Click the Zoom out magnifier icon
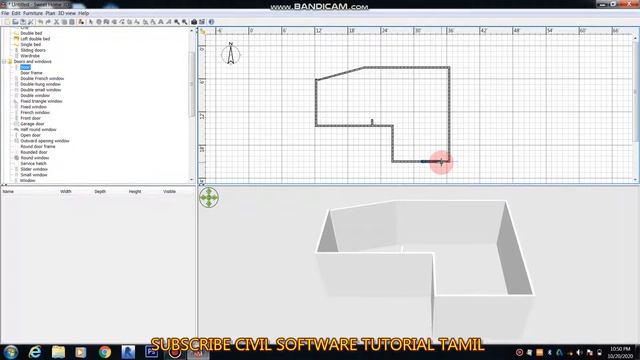640x360 pixels. click(x=184, y=22)
